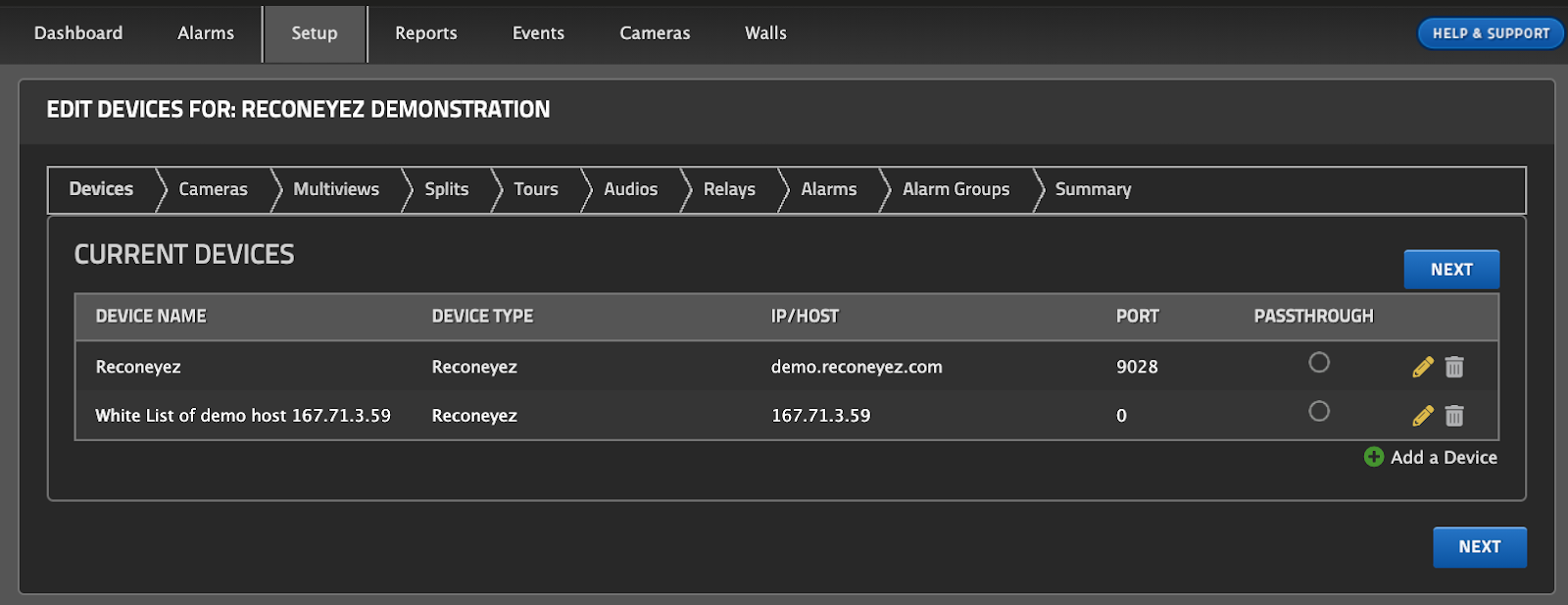This screenshot has height=605, width=1568.
Task: Click the Add a Device link
Action: pyautogui.click(x=1444, y=457)
